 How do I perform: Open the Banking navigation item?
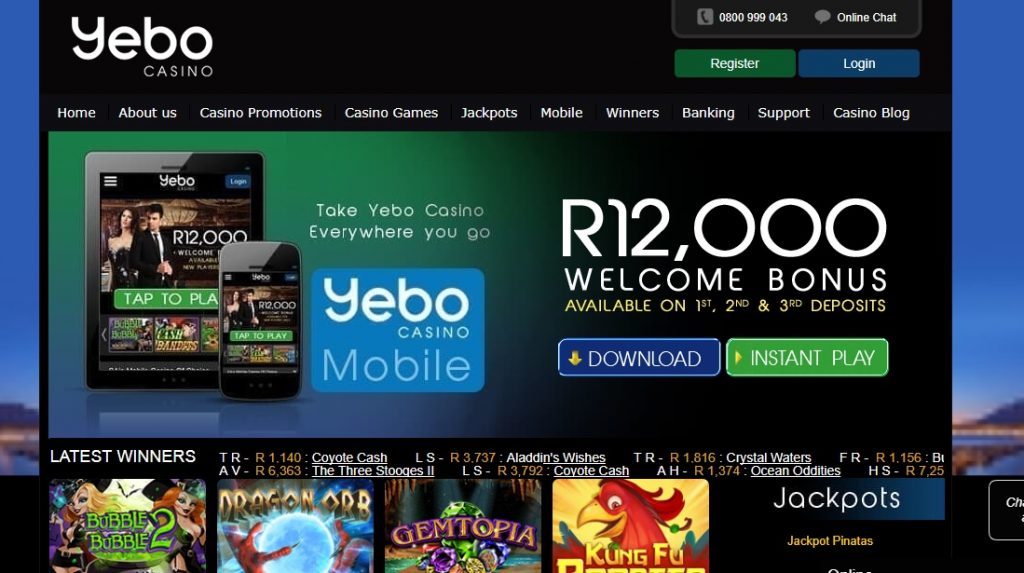(708, 113)
